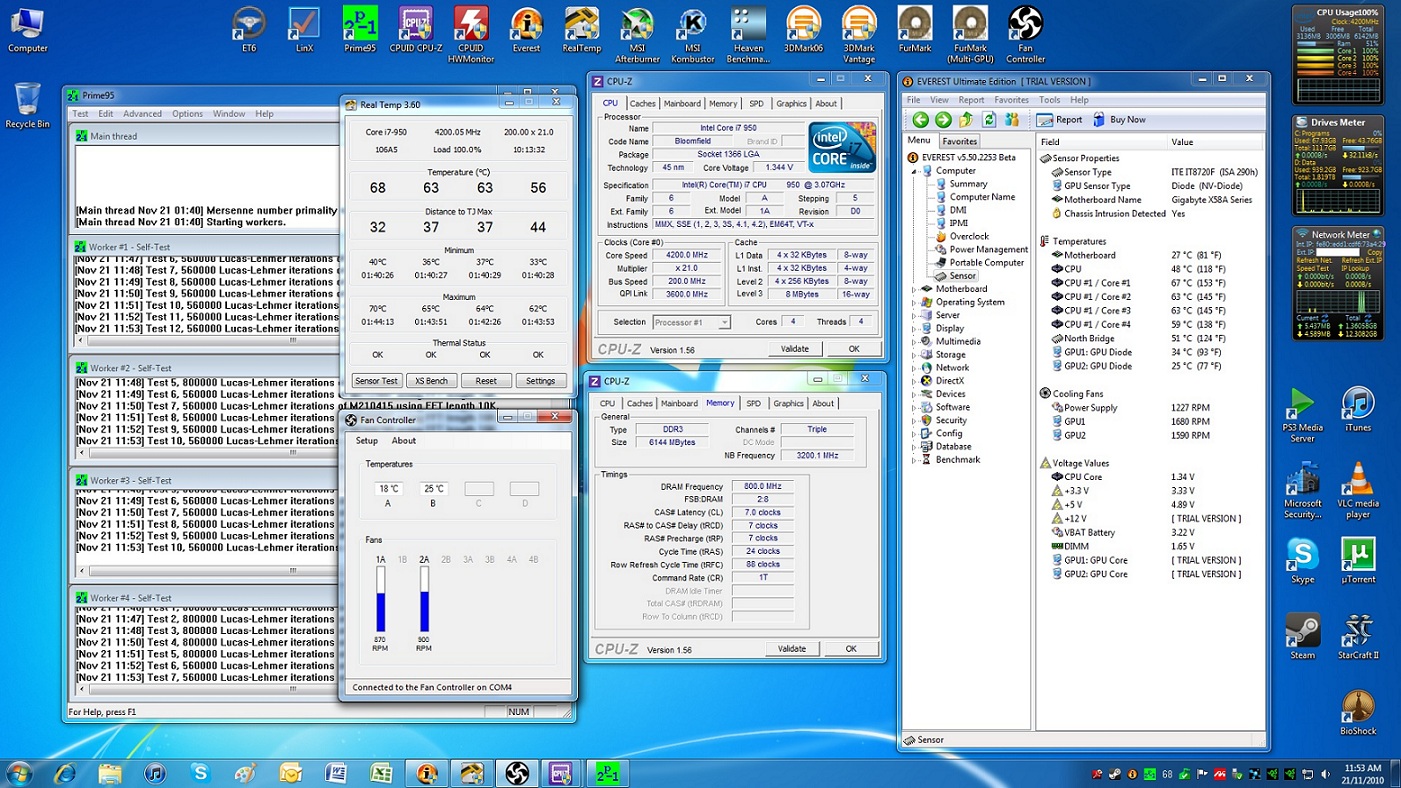This screenshot has height=788, width=1401.
Task: Click Report button in EVEREST toolbar
Action: pyautogui.click(x=1060, y=120)
